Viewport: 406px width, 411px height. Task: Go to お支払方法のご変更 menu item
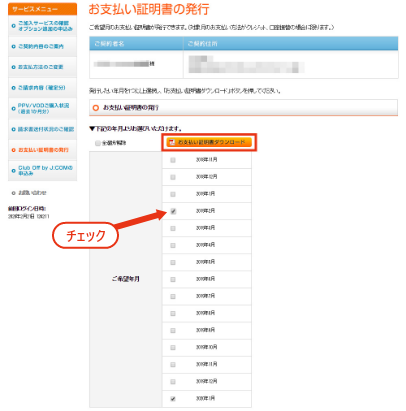tap(42, 67)
